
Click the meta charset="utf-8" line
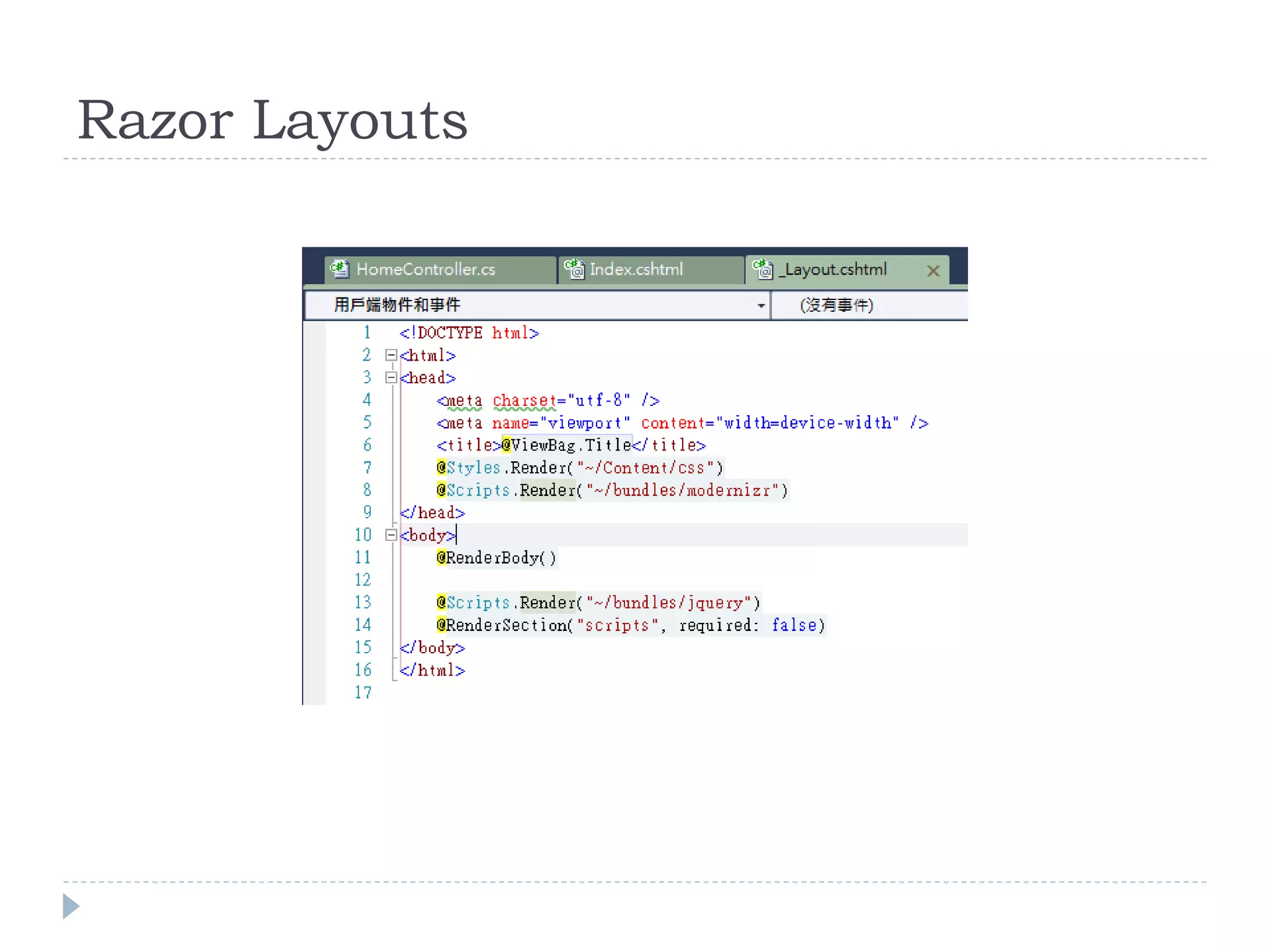point(548,400)
